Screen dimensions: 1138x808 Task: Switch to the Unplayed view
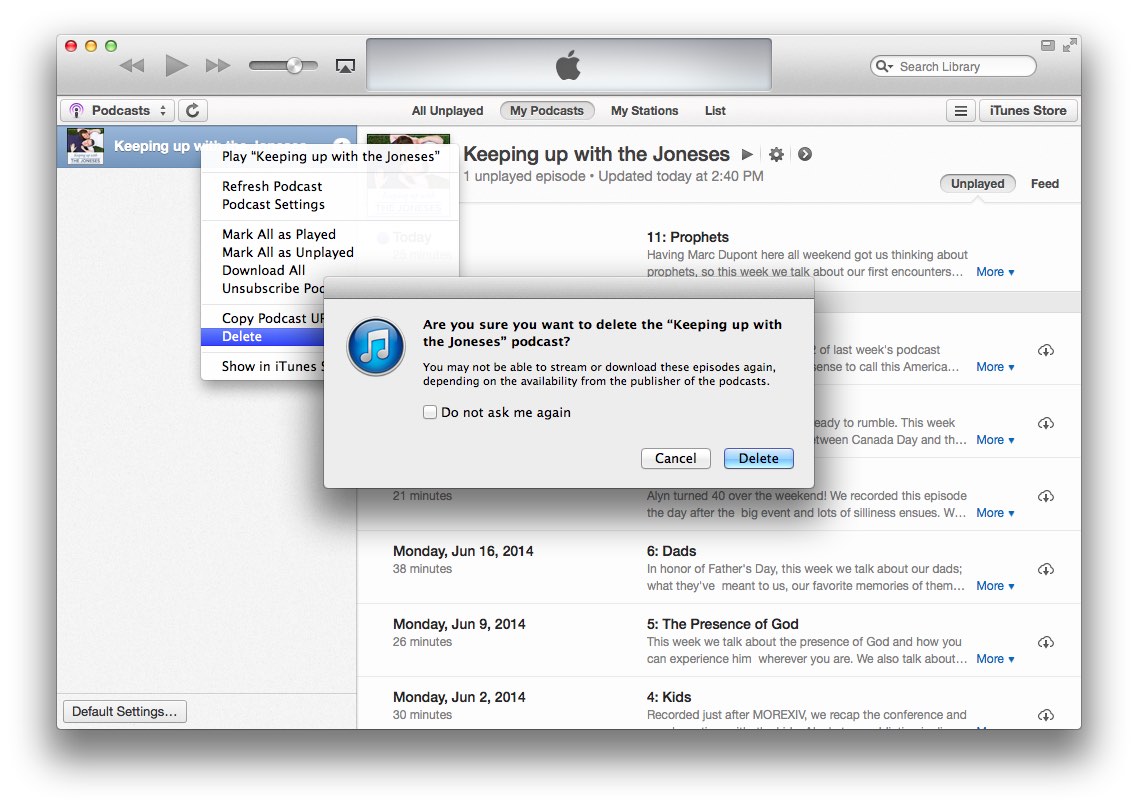click(x=977, y=184)
